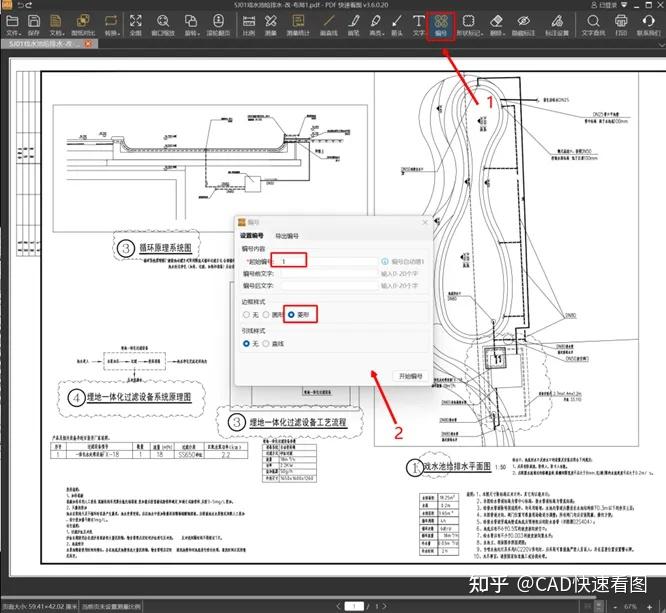Close the numbering dialog
This screenshot has width=666, height=613.
(x=425, y=222)
